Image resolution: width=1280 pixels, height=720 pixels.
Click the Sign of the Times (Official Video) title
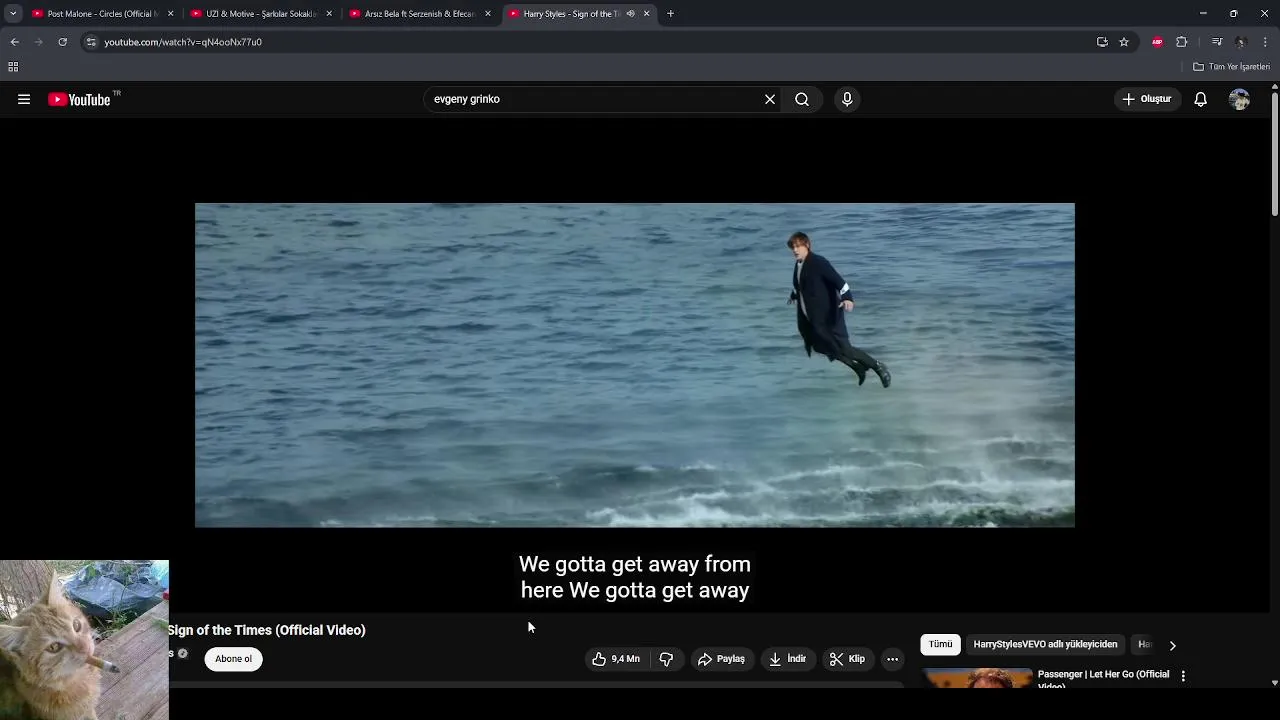[x=267, y=630]
